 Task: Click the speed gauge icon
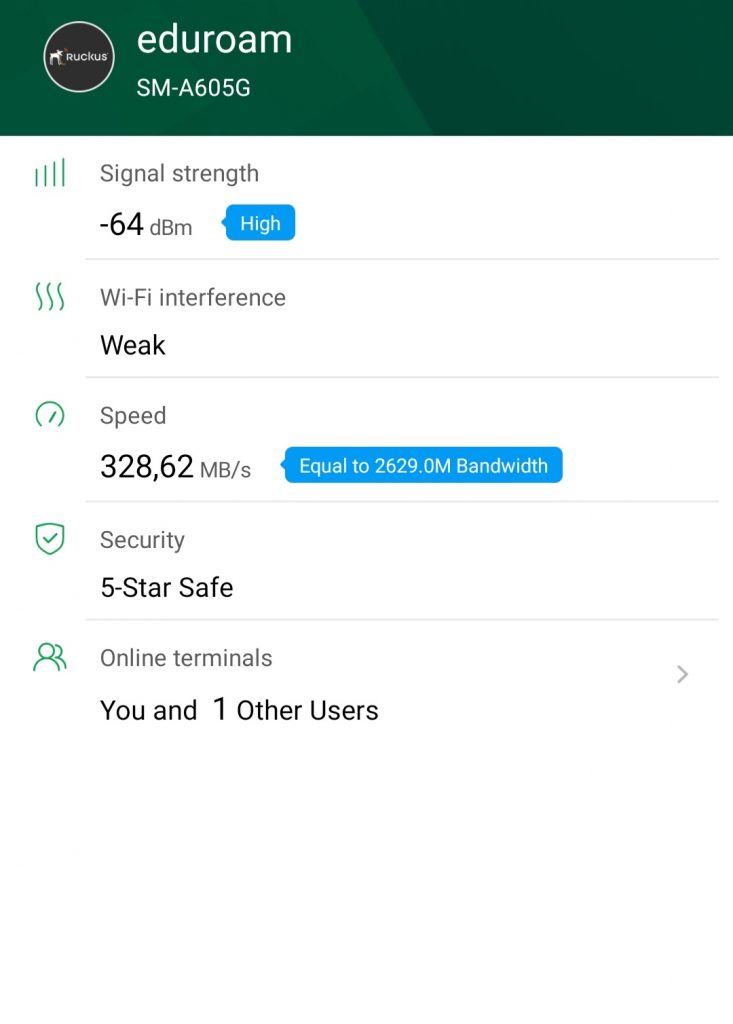[50, 414]
